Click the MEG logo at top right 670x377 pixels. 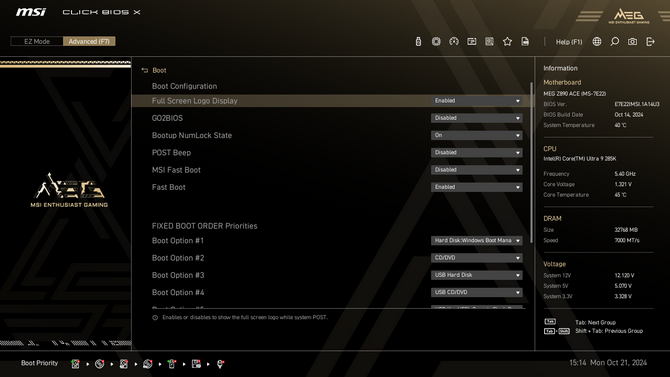[x=629, y=16]
